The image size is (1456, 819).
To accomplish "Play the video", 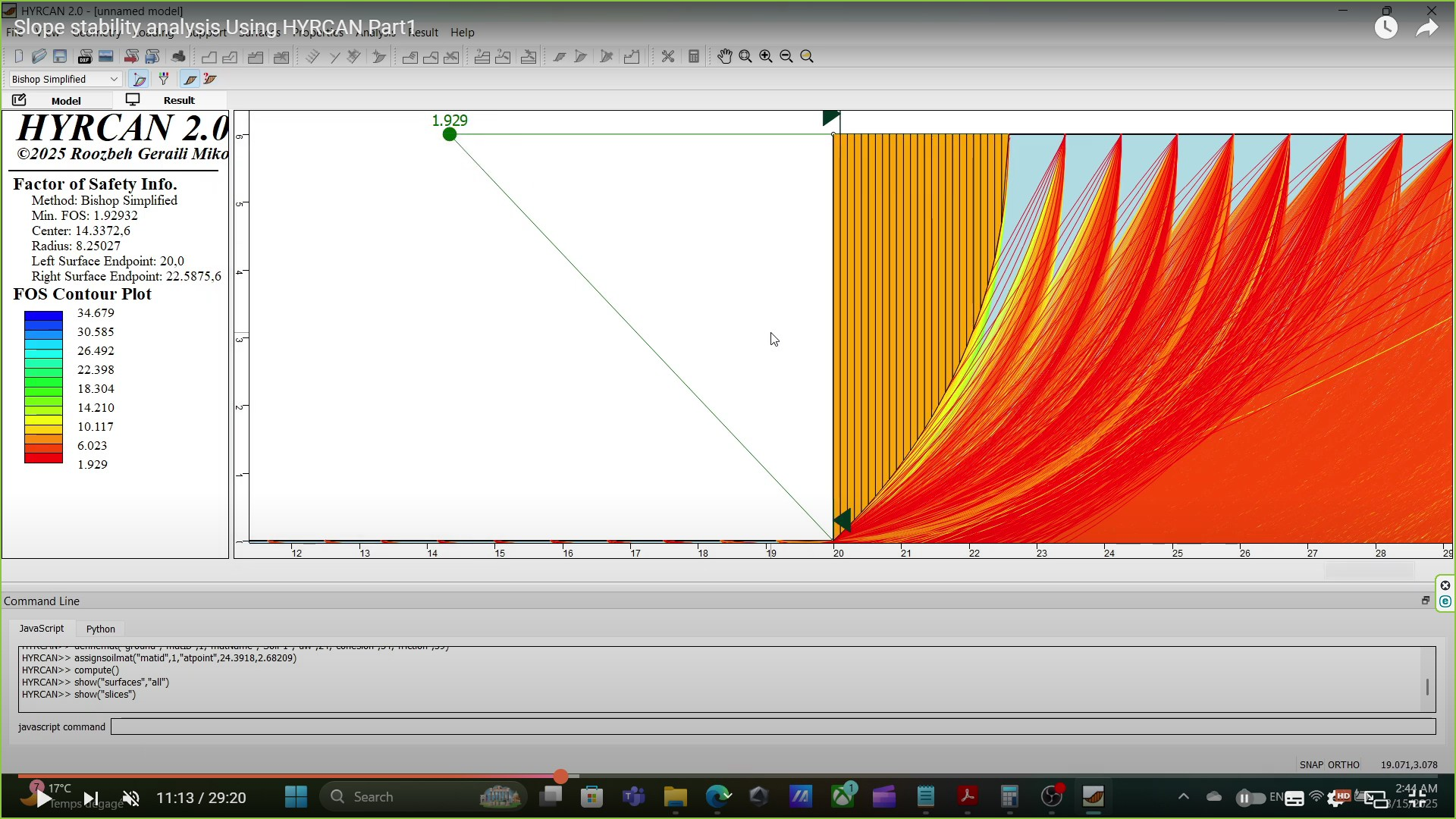I will click(43, 798).
